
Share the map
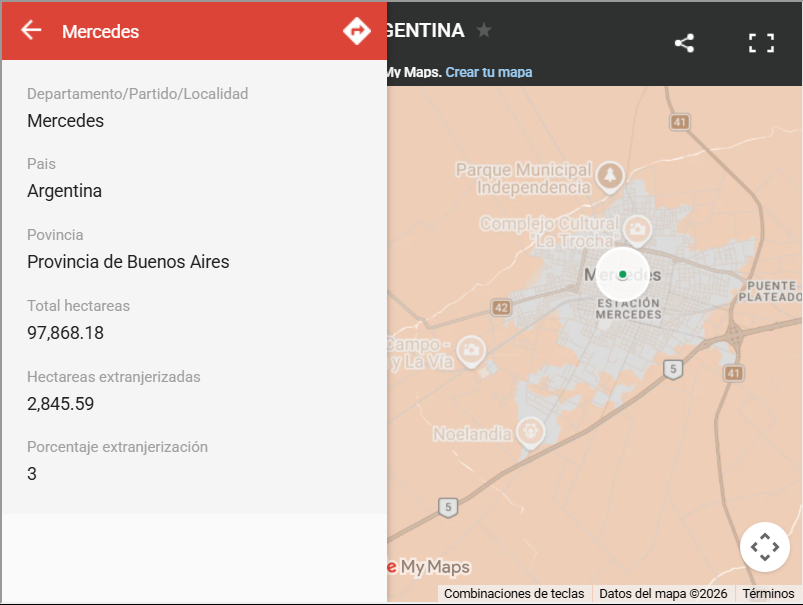tap(684, 43)
